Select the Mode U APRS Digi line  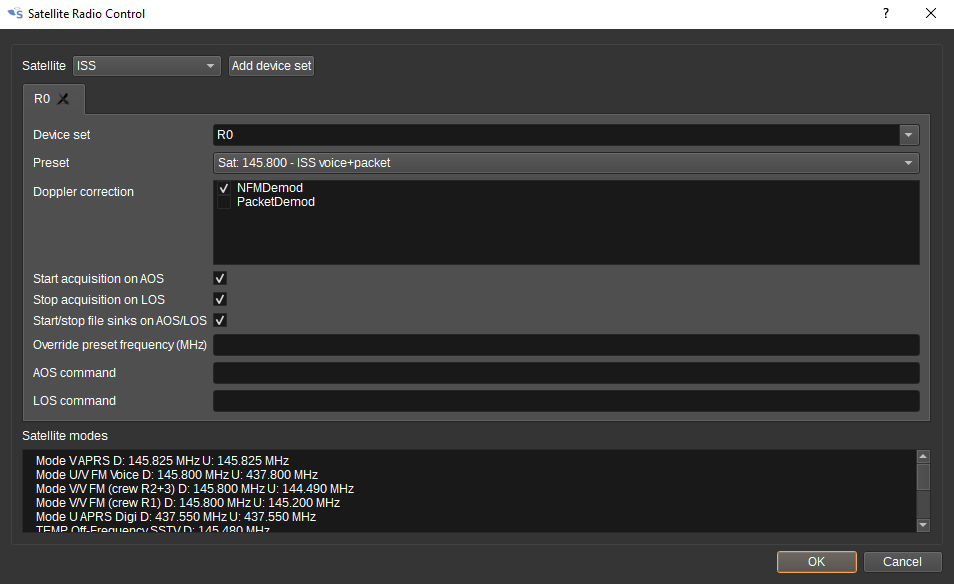click(x=176, y=516)
